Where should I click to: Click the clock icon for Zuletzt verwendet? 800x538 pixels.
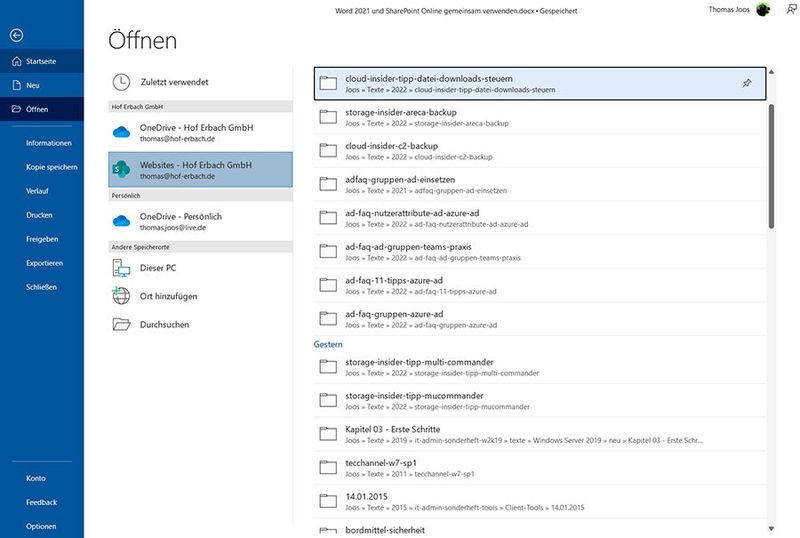click(121, 82)
